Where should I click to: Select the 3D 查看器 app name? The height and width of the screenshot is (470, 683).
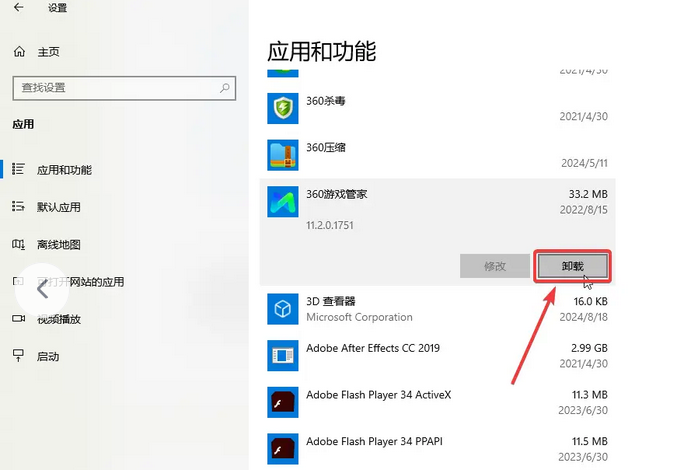click(331, 301)
